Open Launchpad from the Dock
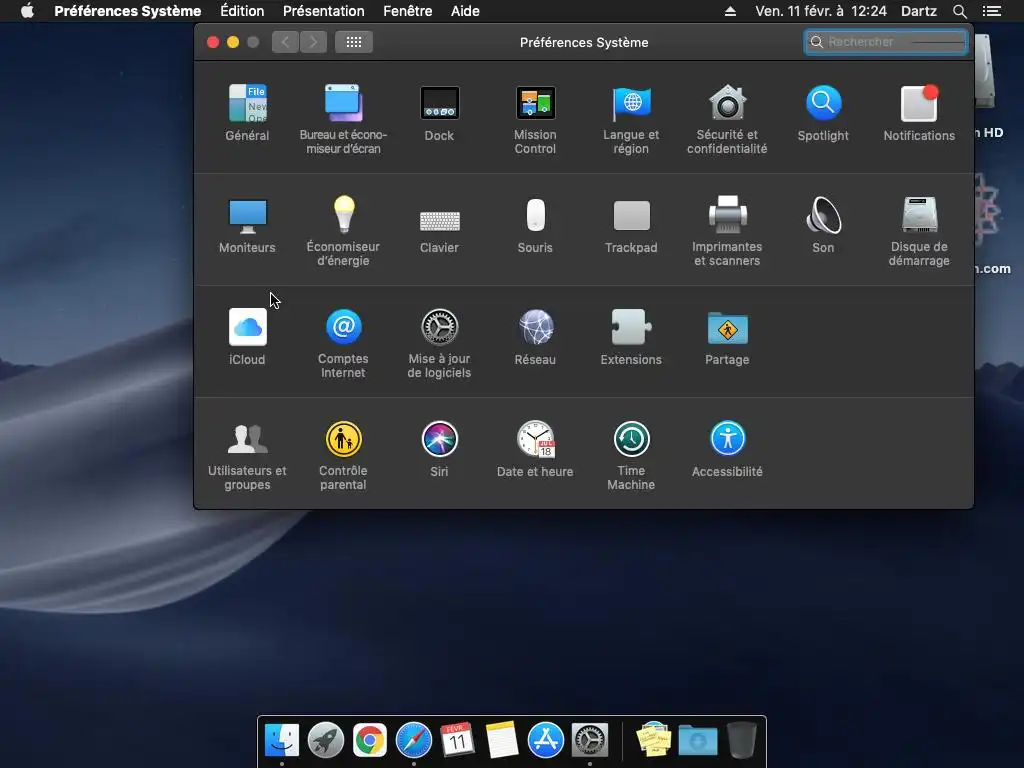This screenshot has height=768, width=1024. point(325,740)
